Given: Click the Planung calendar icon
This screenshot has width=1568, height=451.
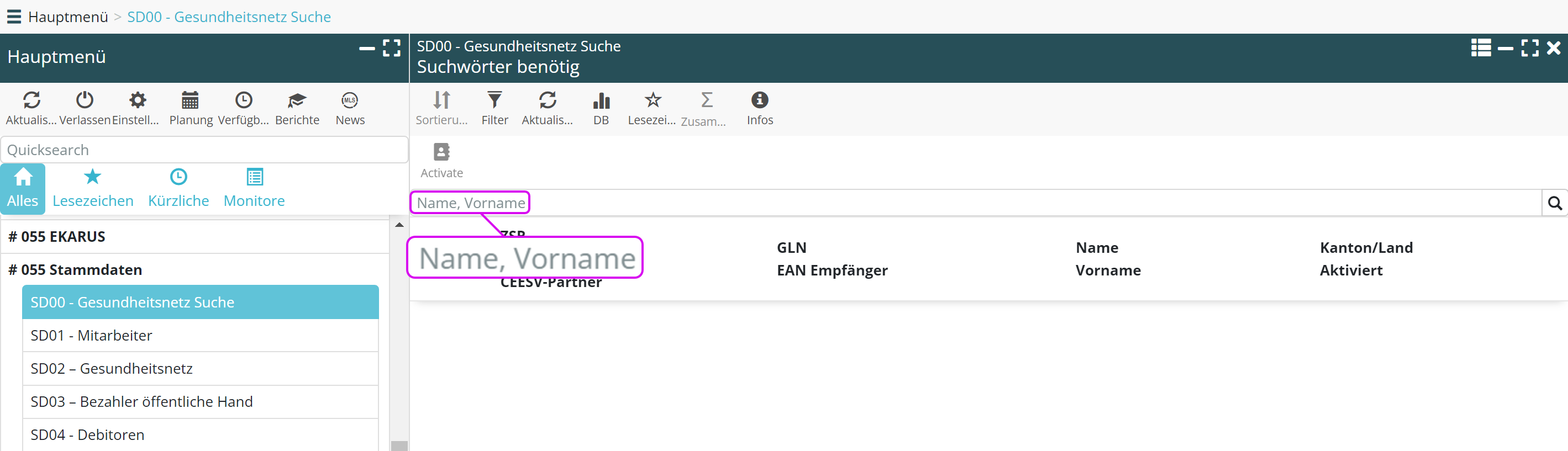Looking at the screenshot, I should pyautogui.click(x=191, y=101).
